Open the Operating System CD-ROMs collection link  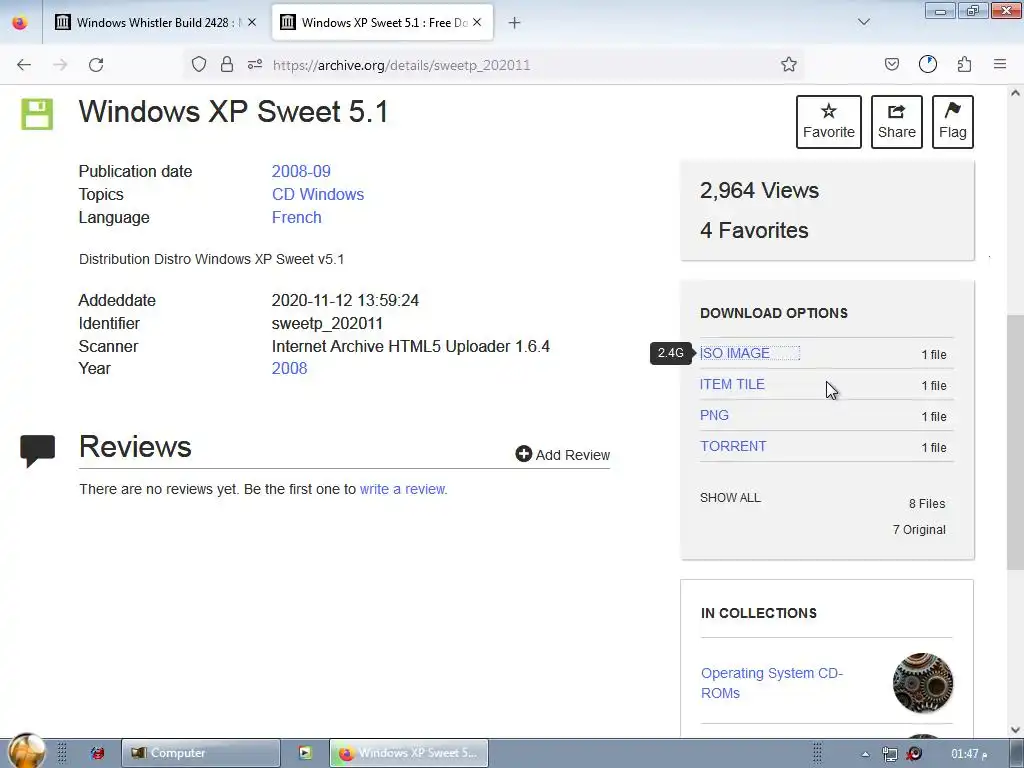[771, 682]
